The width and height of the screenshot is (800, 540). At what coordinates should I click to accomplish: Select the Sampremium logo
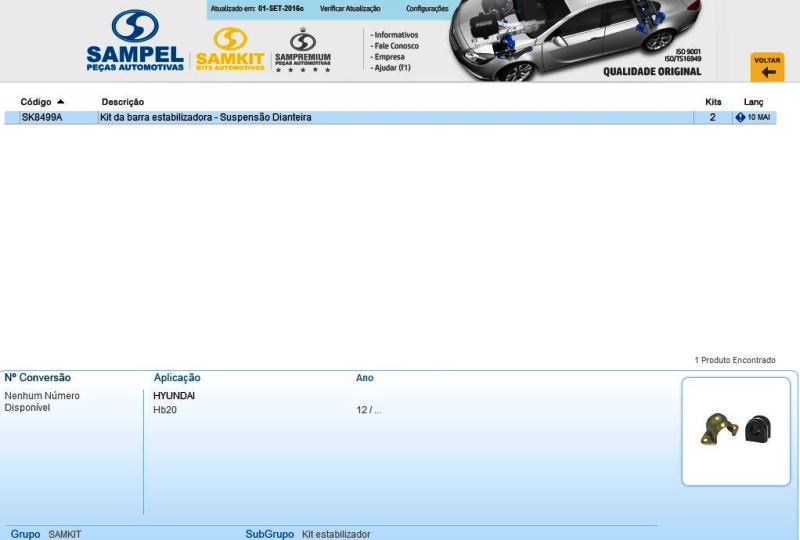tap(302, 50)
